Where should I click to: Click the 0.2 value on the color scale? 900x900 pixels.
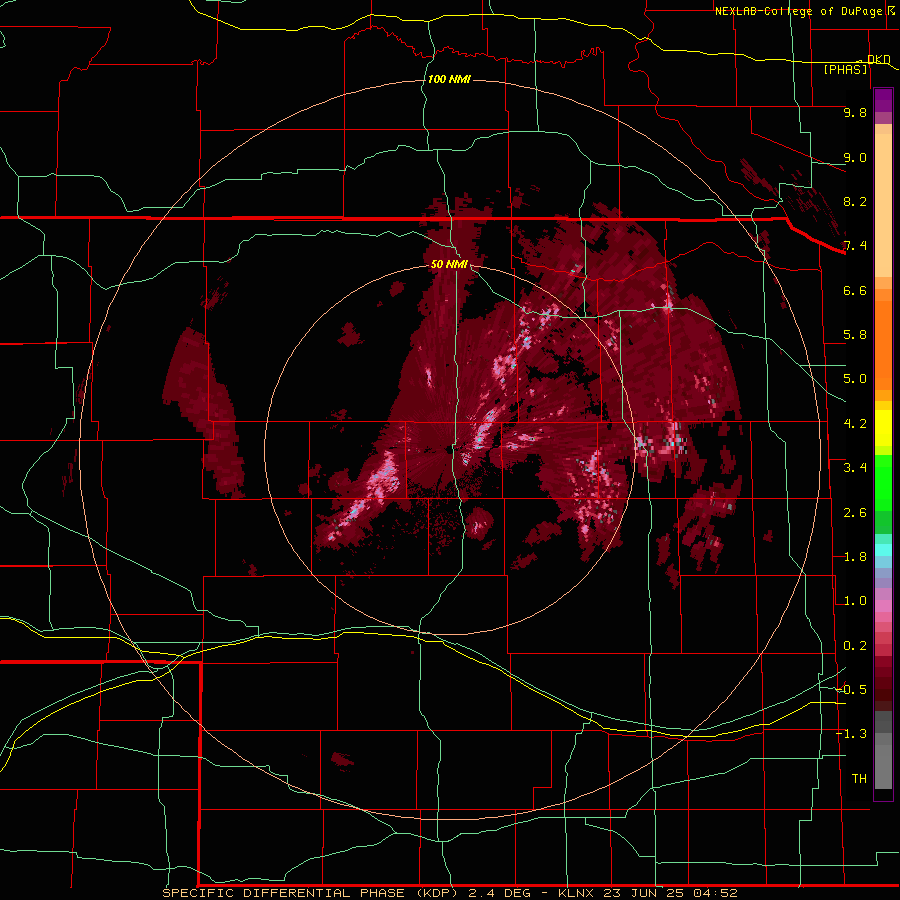pos(855,646)
